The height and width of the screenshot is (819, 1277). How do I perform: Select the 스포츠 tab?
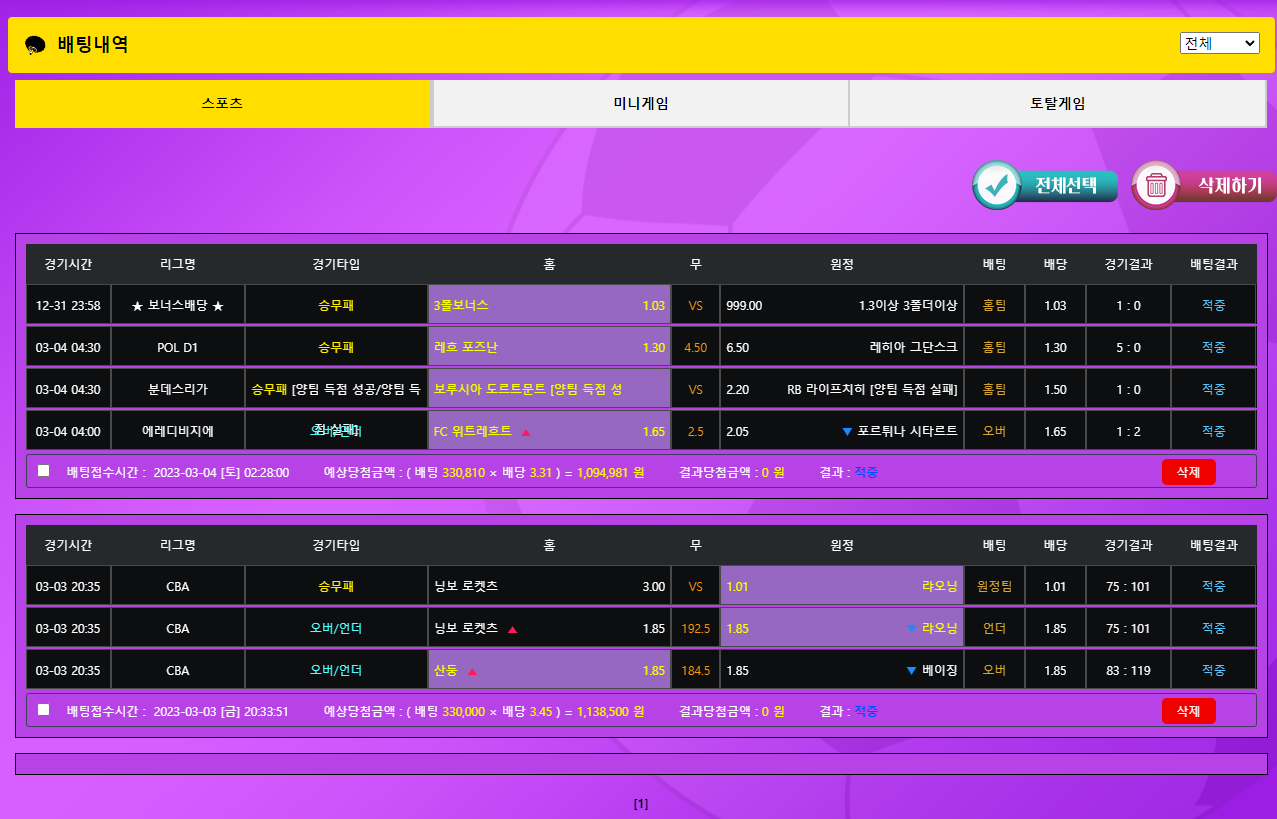pyautogui.click(x=222, y=103)
